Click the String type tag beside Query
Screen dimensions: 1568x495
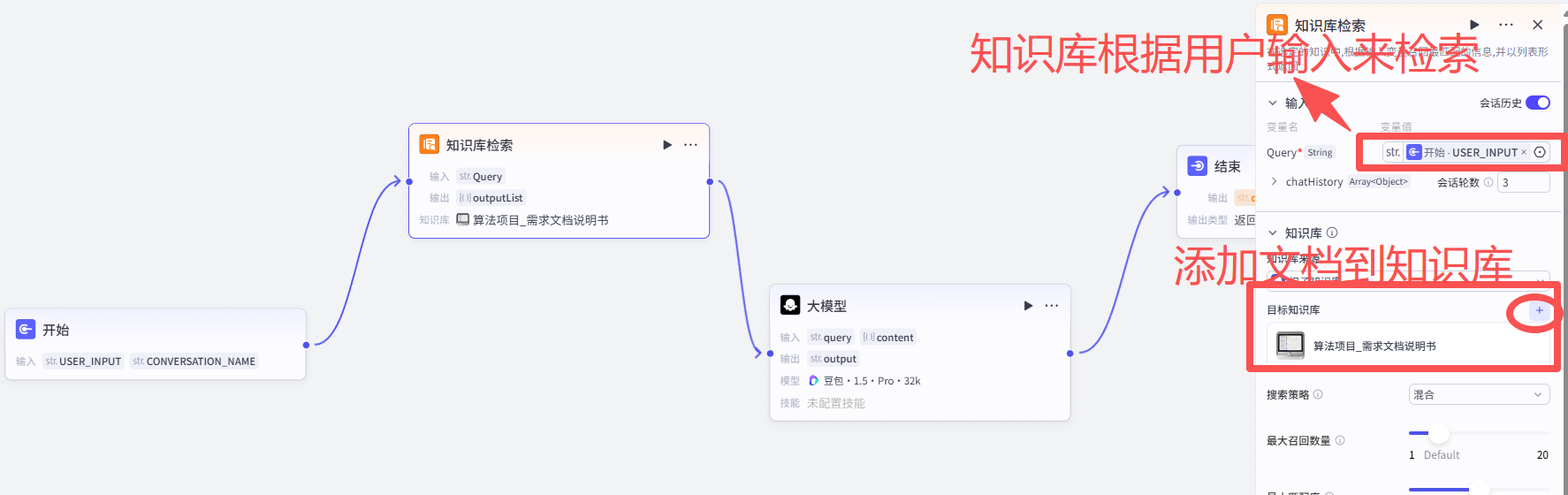click(1320, 152)
